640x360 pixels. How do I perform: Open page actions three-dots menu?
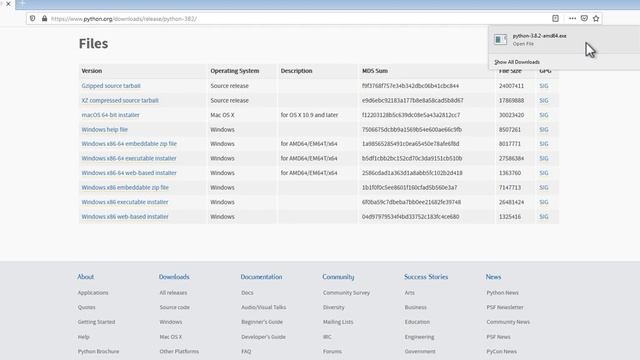(572, 18)
